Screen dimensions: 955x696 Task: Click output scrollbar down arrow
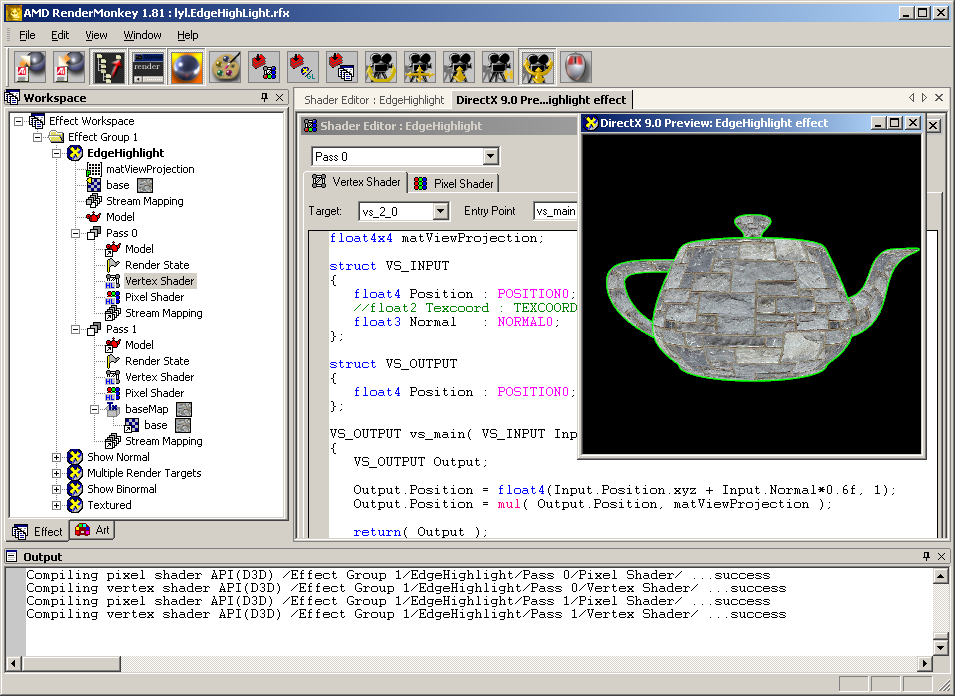(940, 649)
